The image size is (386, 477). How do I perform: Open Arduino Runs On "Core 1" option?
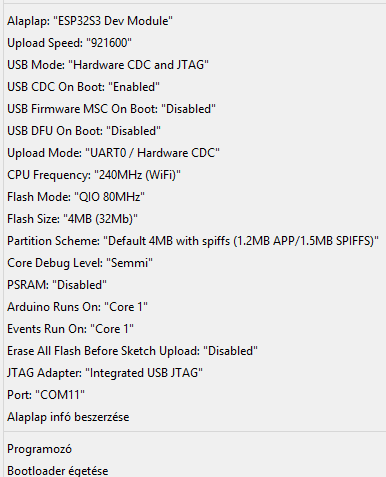point(195,307)
